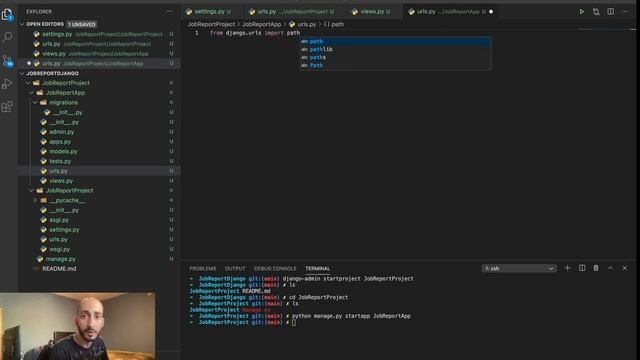Image resolution: width=640 pixels, height=360 pixels.
Task: Click JobReportProject in breadcrumb
Action: point(211,24)
